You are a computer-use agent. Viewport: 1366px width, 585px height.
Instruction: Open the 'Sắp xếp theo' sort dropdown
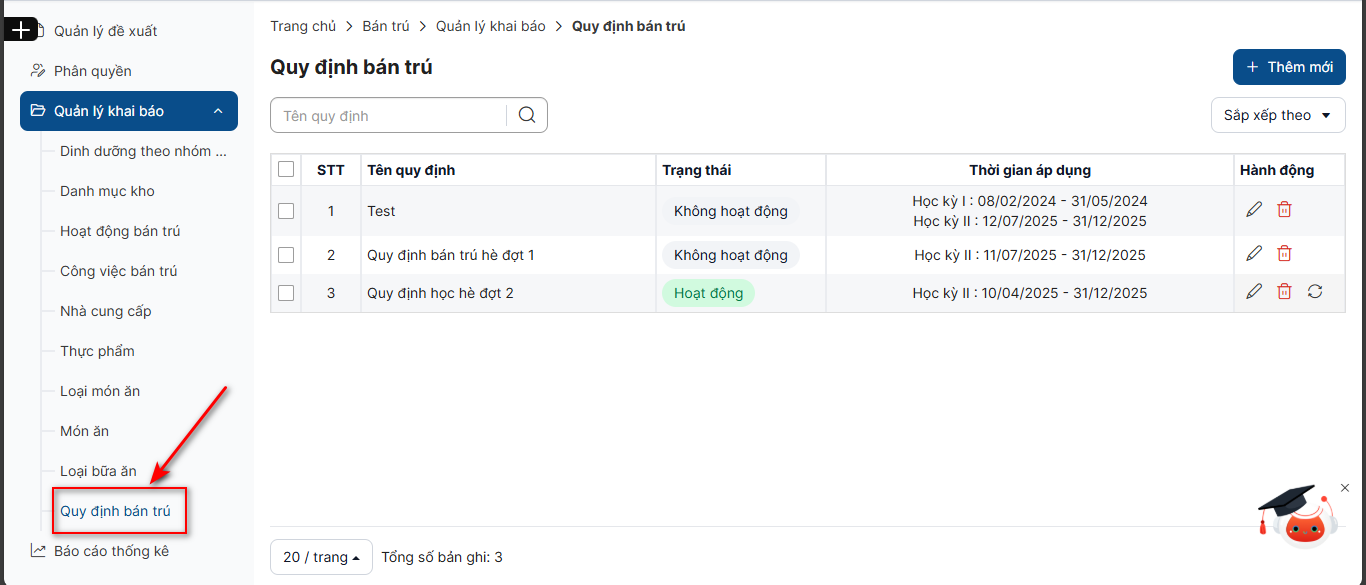[x=1277, y=115]
